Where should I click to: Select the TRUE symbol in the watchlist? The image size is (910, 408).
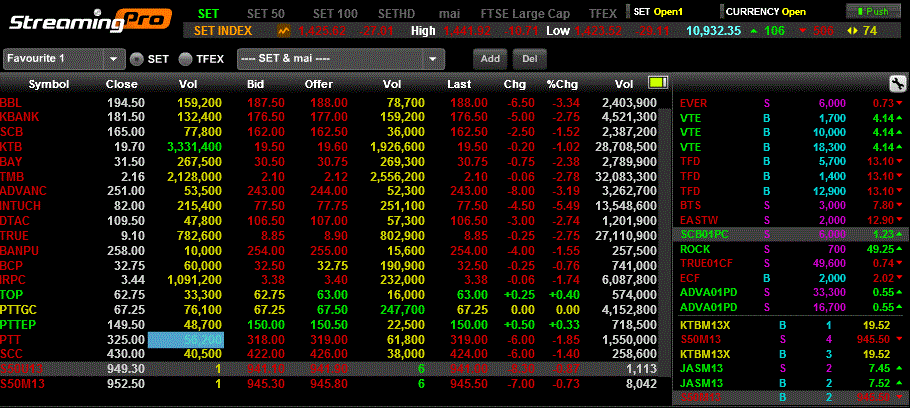point(14,236)
